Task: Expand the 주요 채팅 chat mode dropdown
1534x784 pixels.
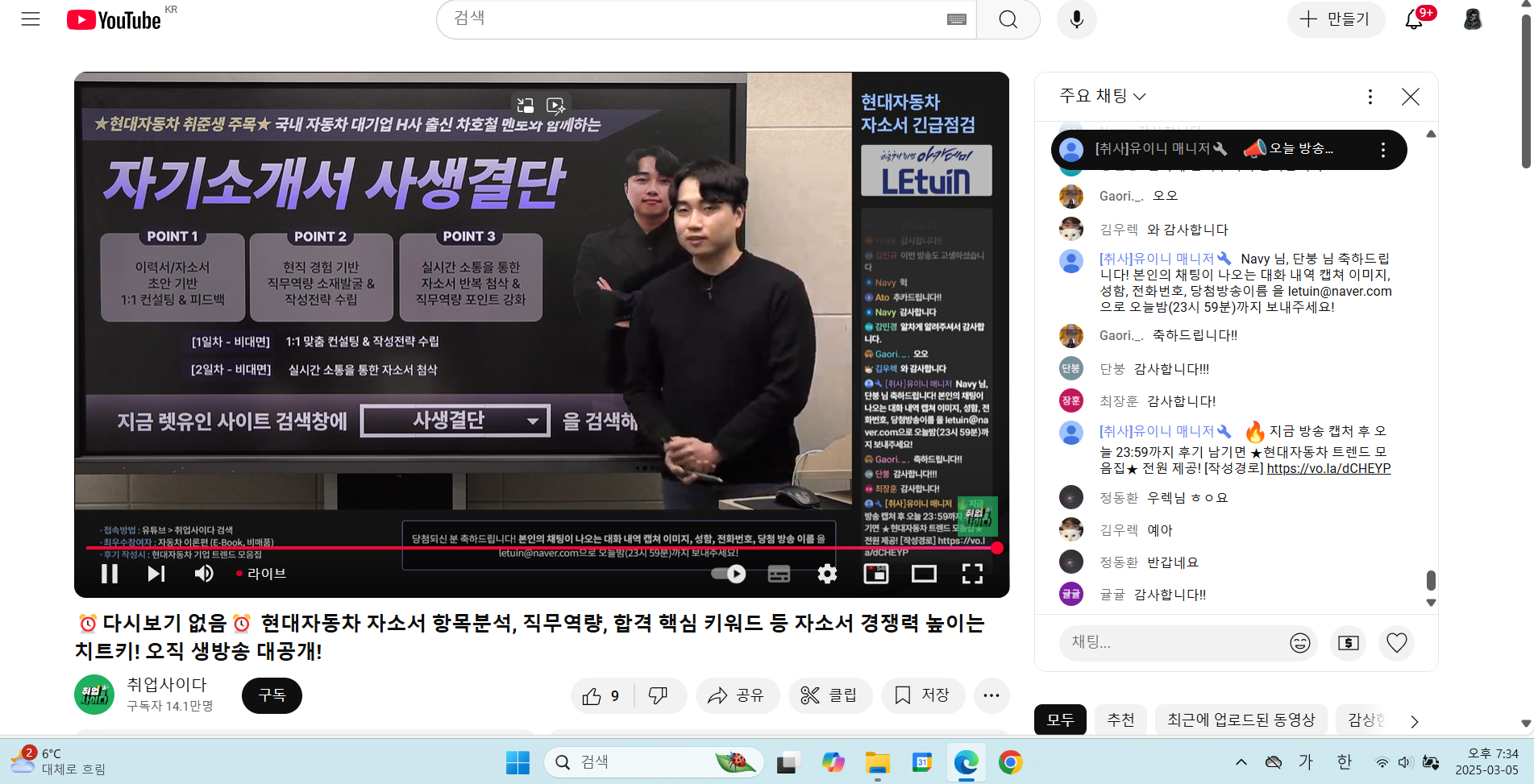Action: click(x=1102, y=96)
